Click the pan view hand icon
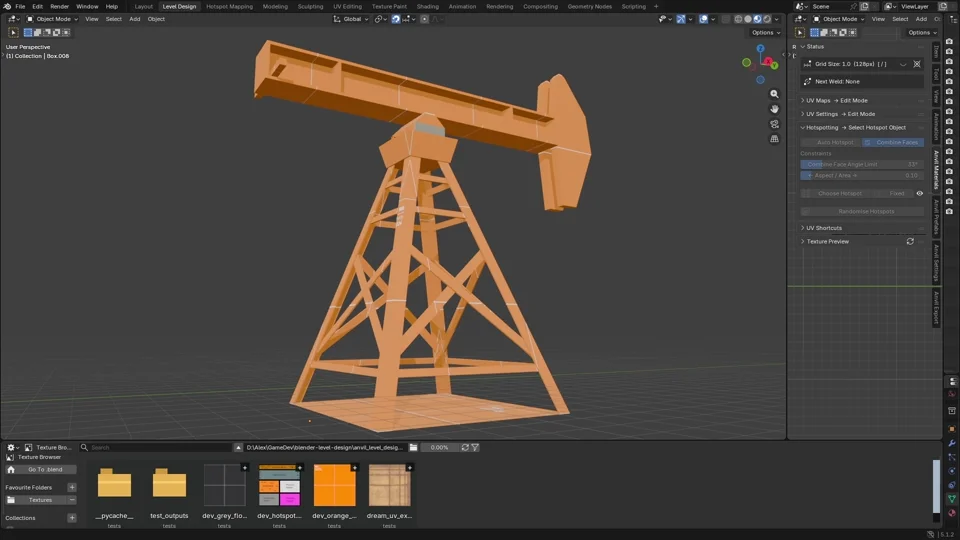 pyautogui.click(x=774, y=109)
